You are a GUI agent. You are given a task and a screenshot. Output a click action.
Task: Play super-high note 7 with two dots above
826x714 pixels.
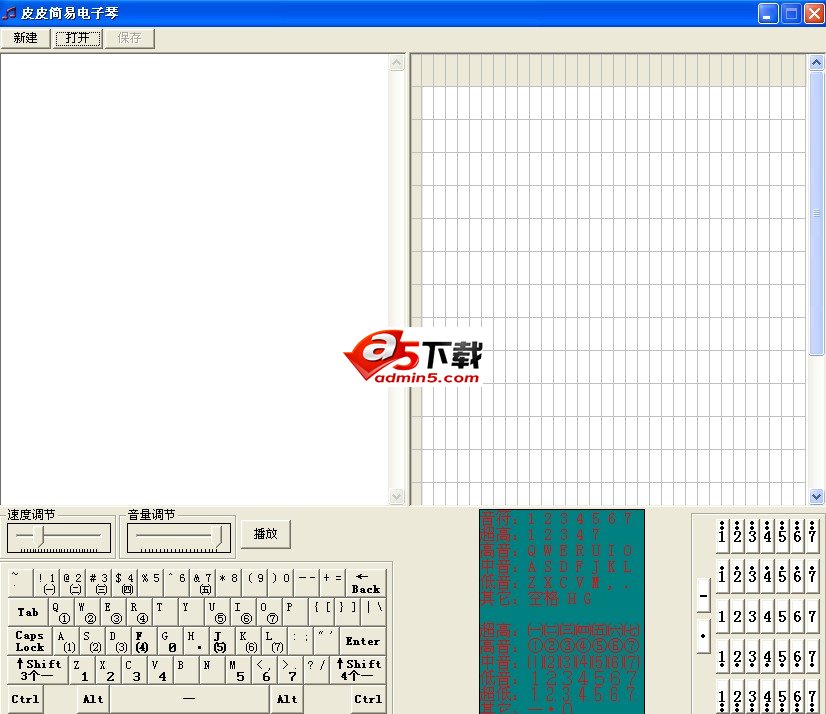[812, 536]
